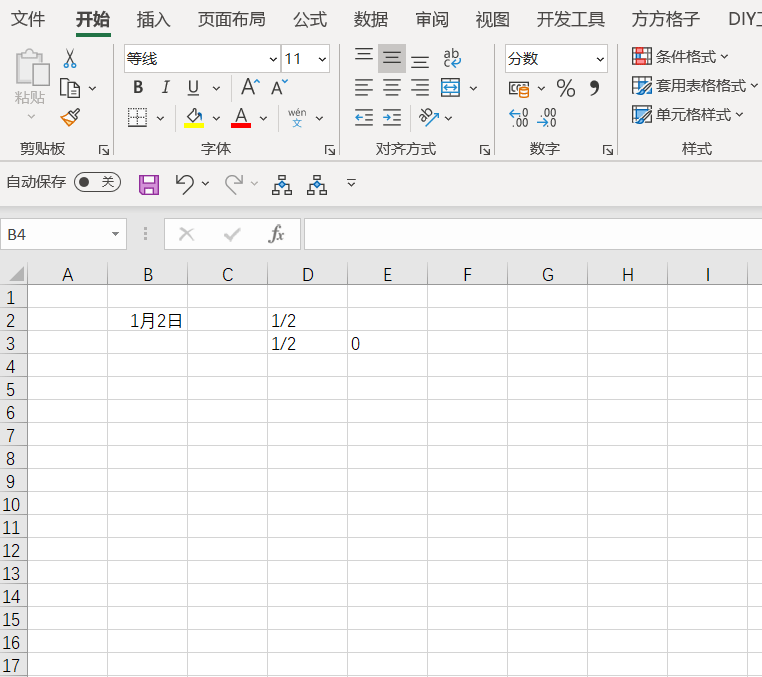Increase indent
Image resolution: width=762 pixels, height=677 pixels.
pos(392,118)
